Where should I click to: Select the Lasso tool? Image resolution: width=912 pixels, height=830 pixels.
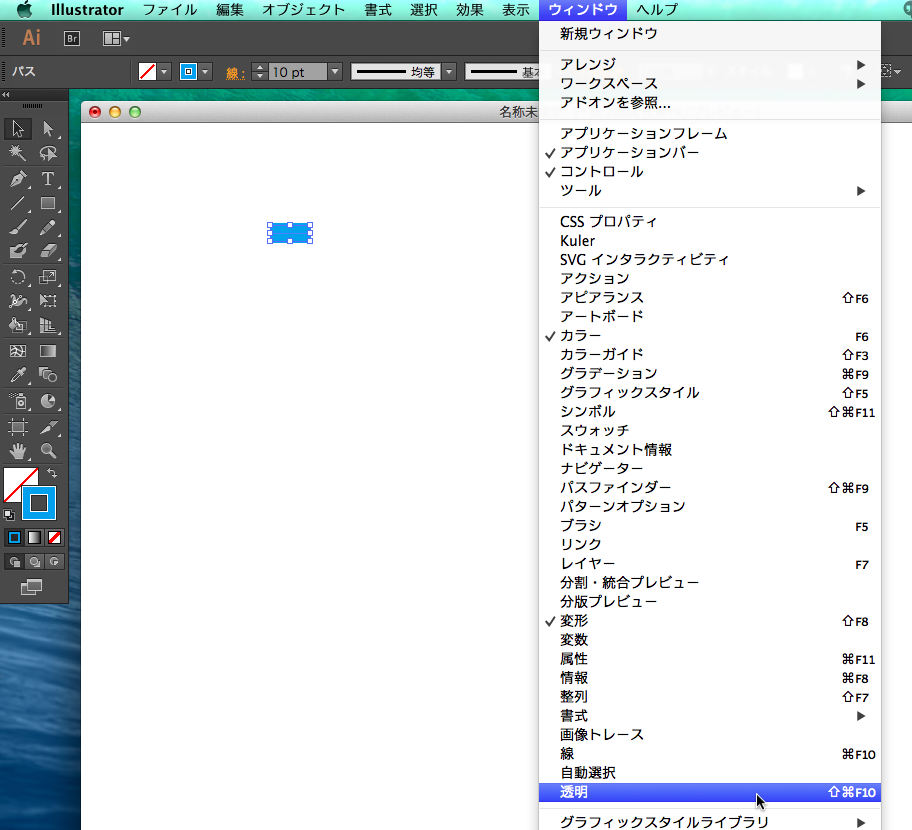click(48, 153)
